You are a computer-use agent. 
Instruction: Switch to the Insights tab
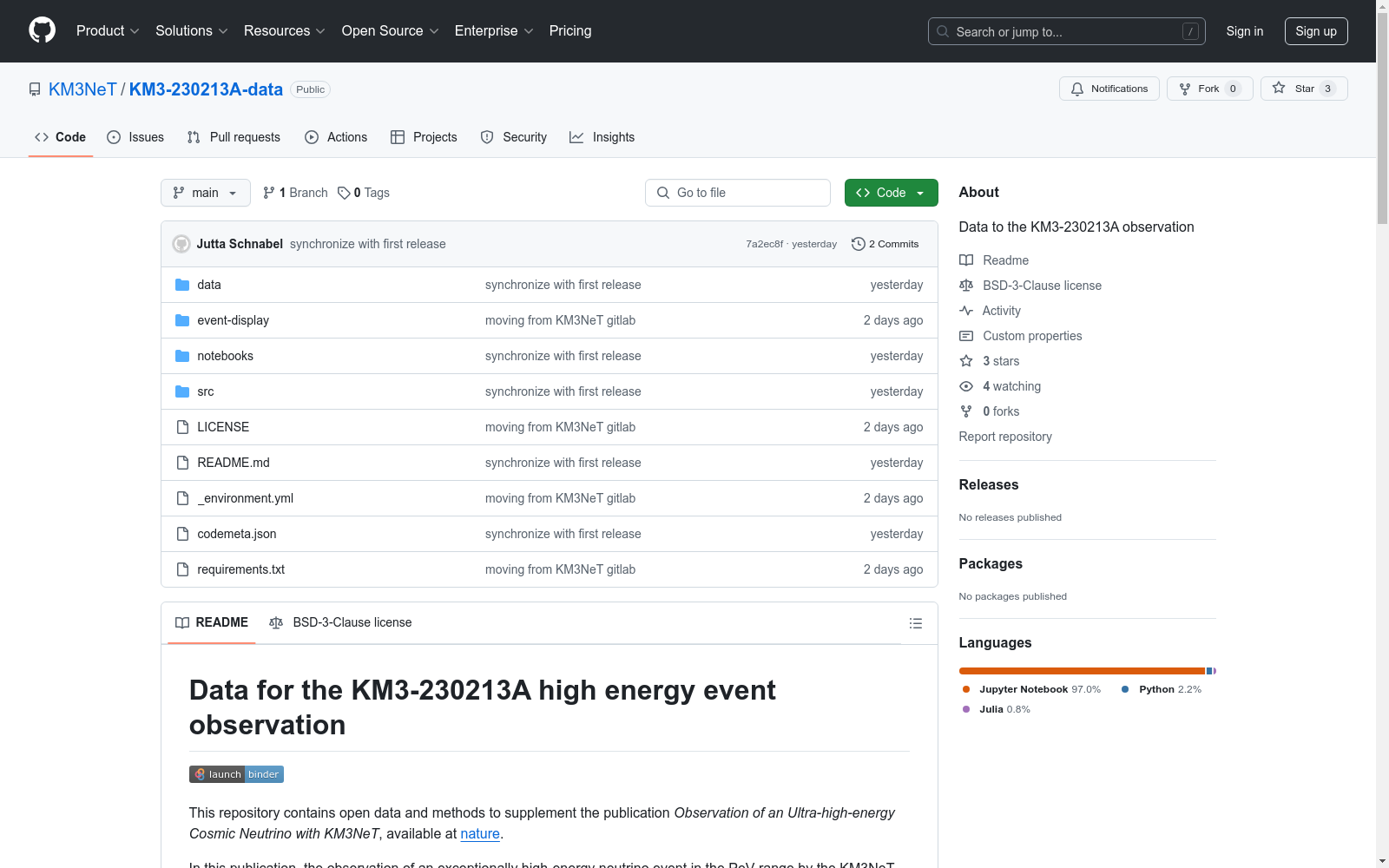click(602, 137)
